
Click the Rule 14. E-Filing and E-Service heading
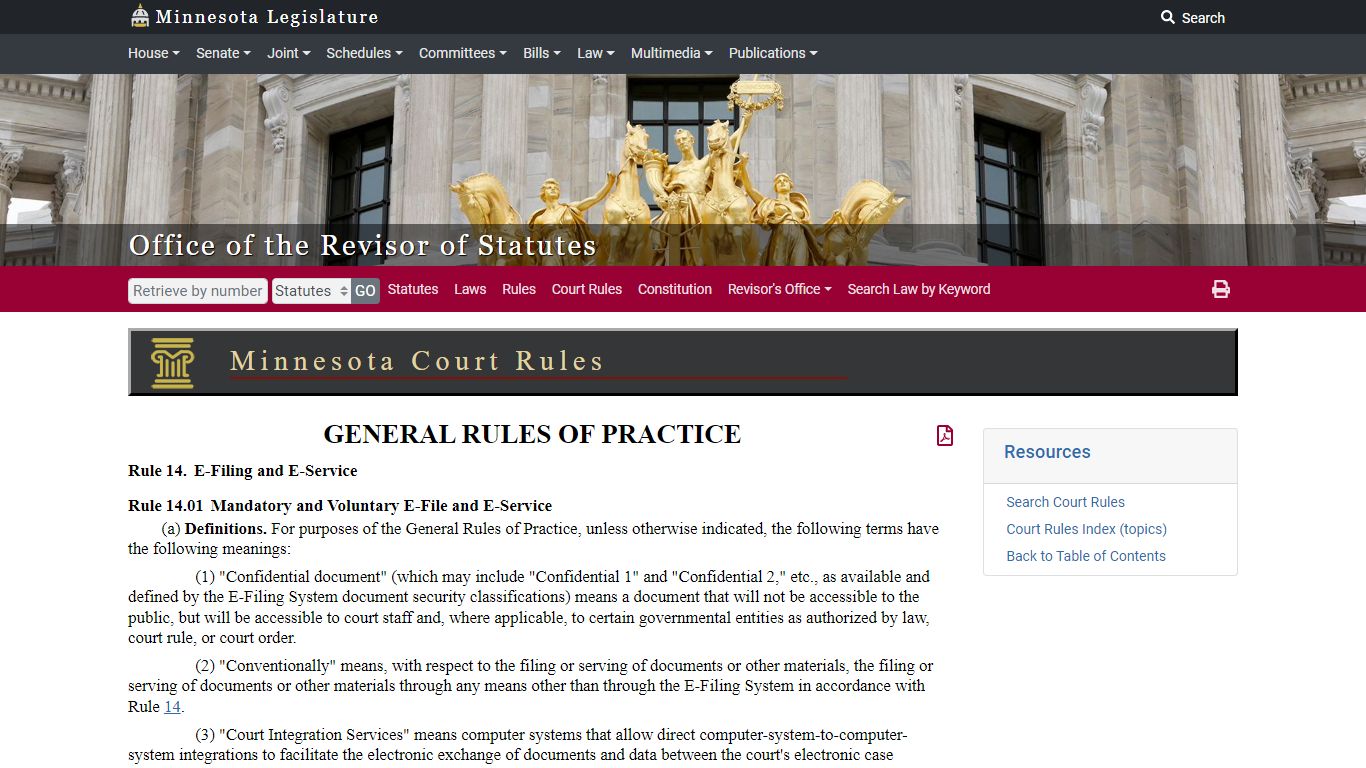pos(243,471)
